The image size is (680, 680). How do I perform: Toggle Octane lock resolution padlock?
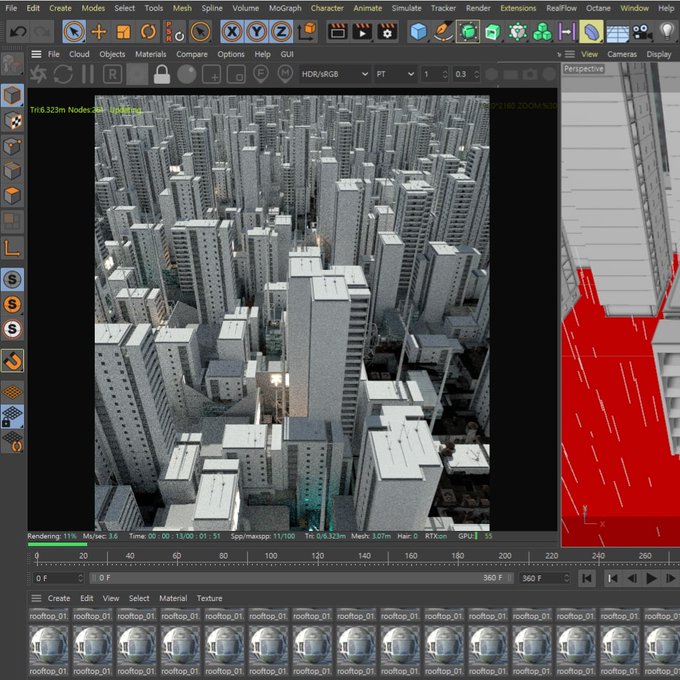[x=162, y=74]
